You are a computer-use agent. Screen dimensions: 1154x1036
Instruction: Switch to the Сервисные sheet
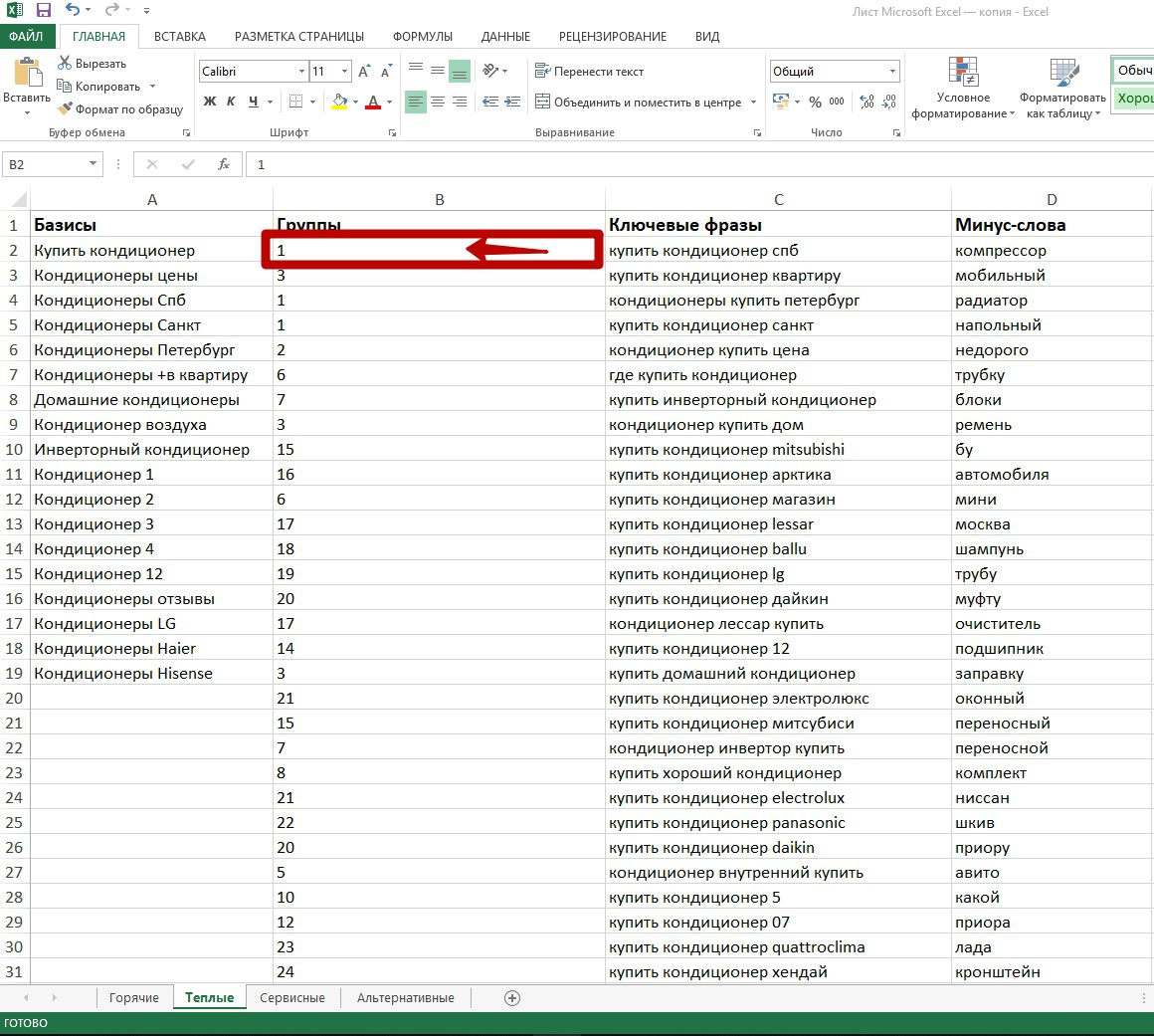[x=292, y=998]
